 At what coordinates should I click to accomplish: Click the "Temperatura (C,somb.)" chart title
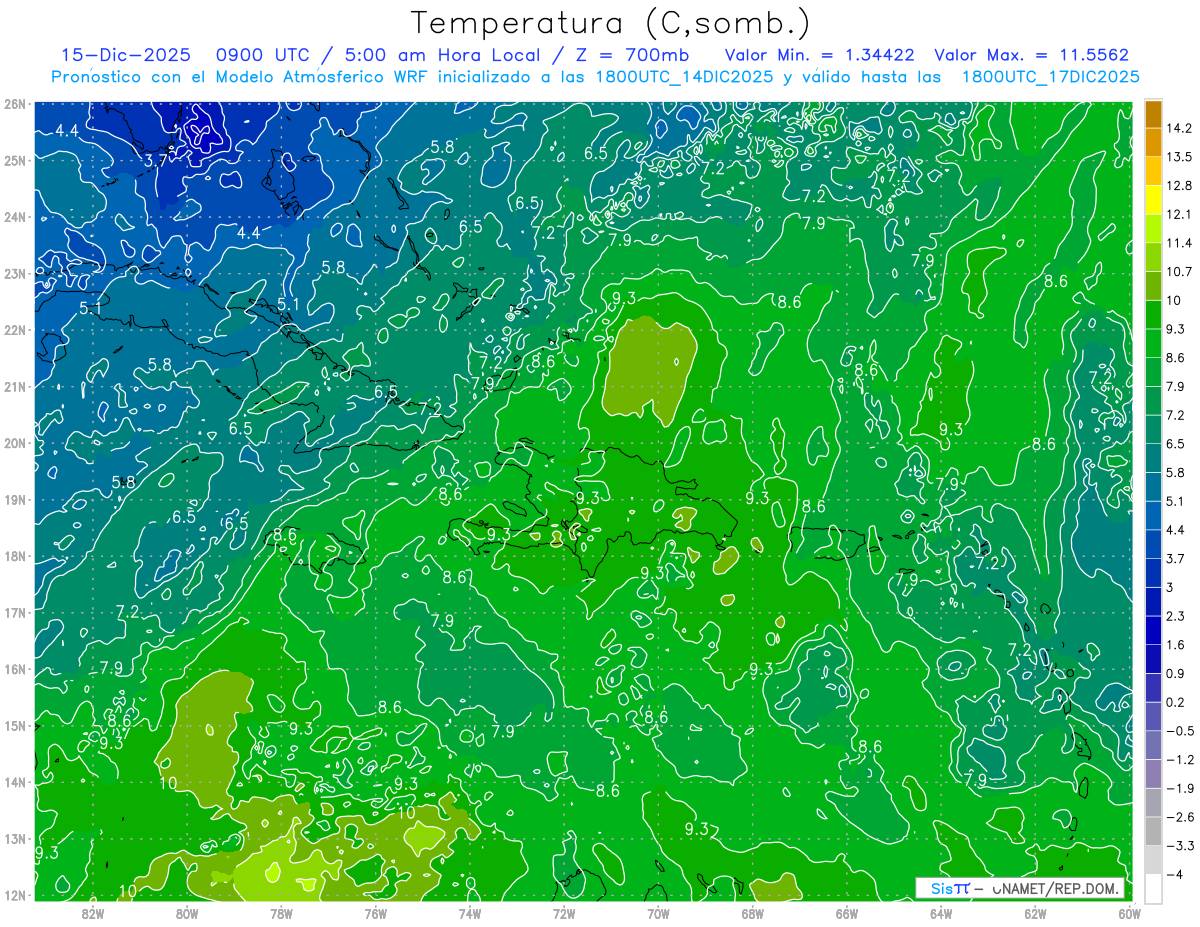(610, 22)
